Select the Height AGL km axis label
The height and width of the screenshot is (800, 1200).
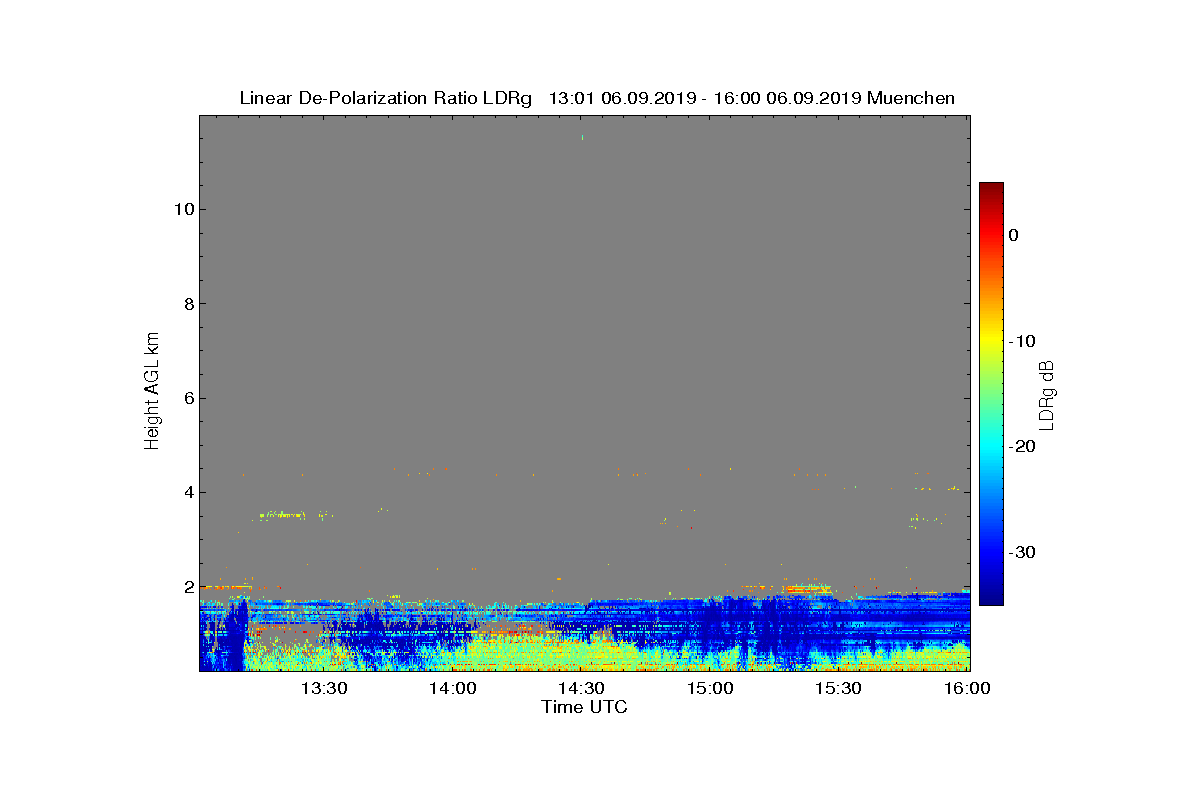(152, 392)
